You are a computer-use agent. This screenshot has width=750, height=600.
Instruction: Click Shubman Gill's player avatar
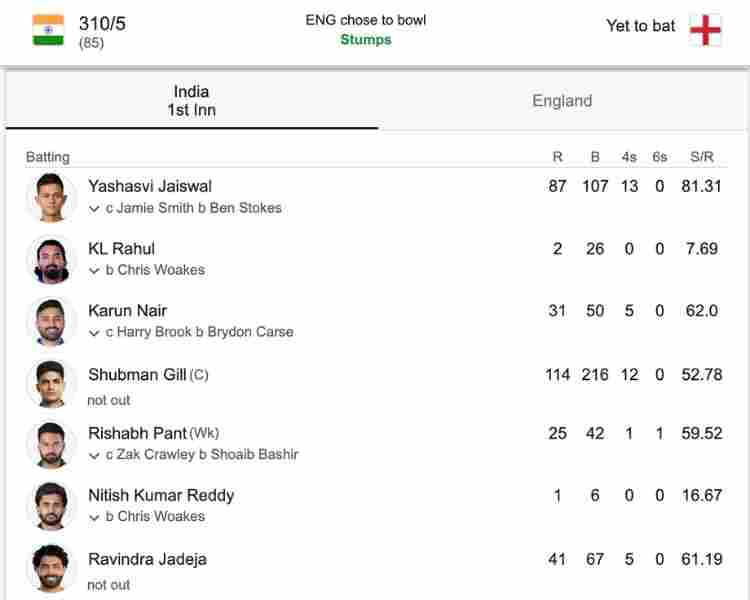(x=51, y=383)
